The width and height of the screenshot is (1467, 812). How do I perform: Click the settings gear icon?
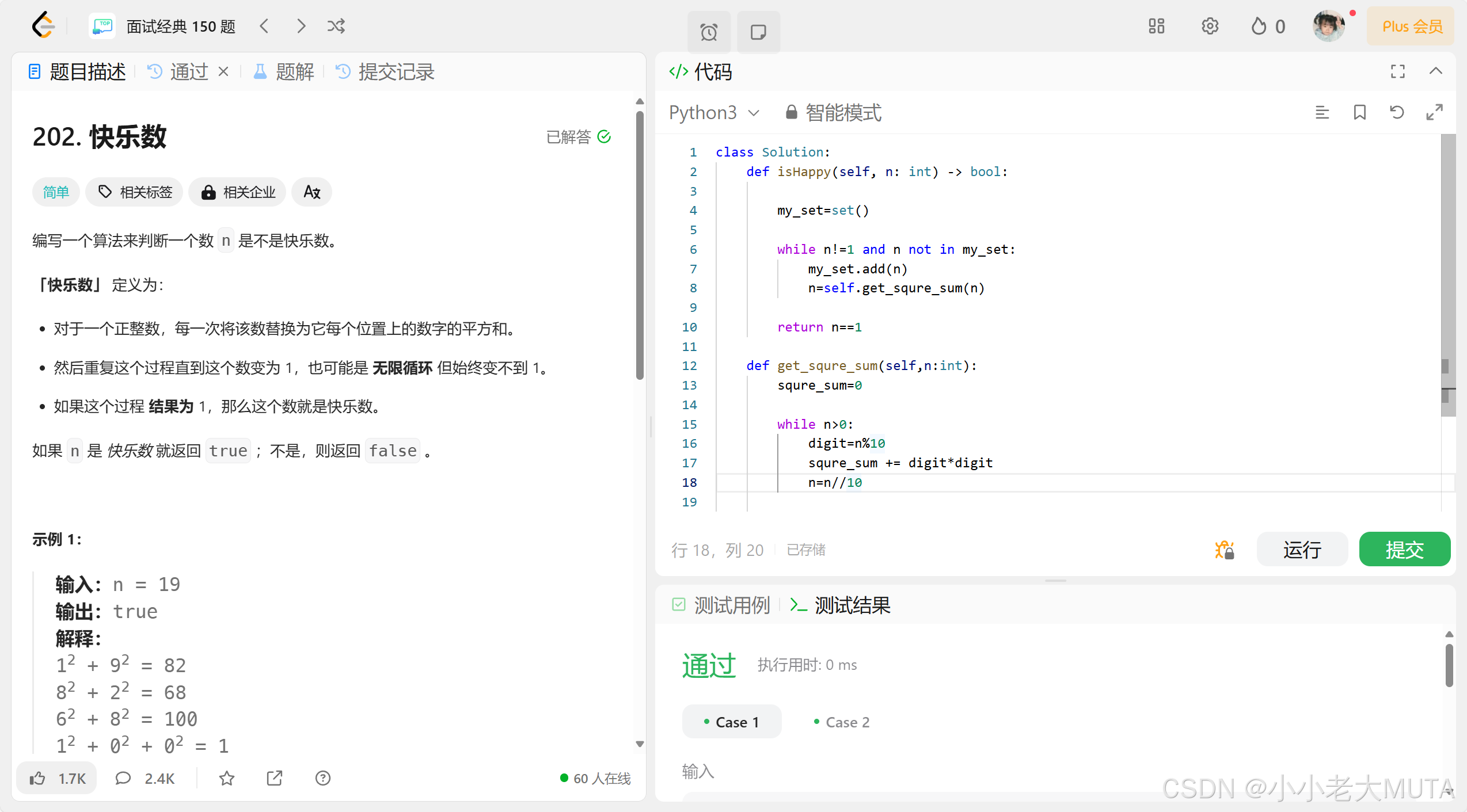pyautogui.click(x=1210, y=26)
